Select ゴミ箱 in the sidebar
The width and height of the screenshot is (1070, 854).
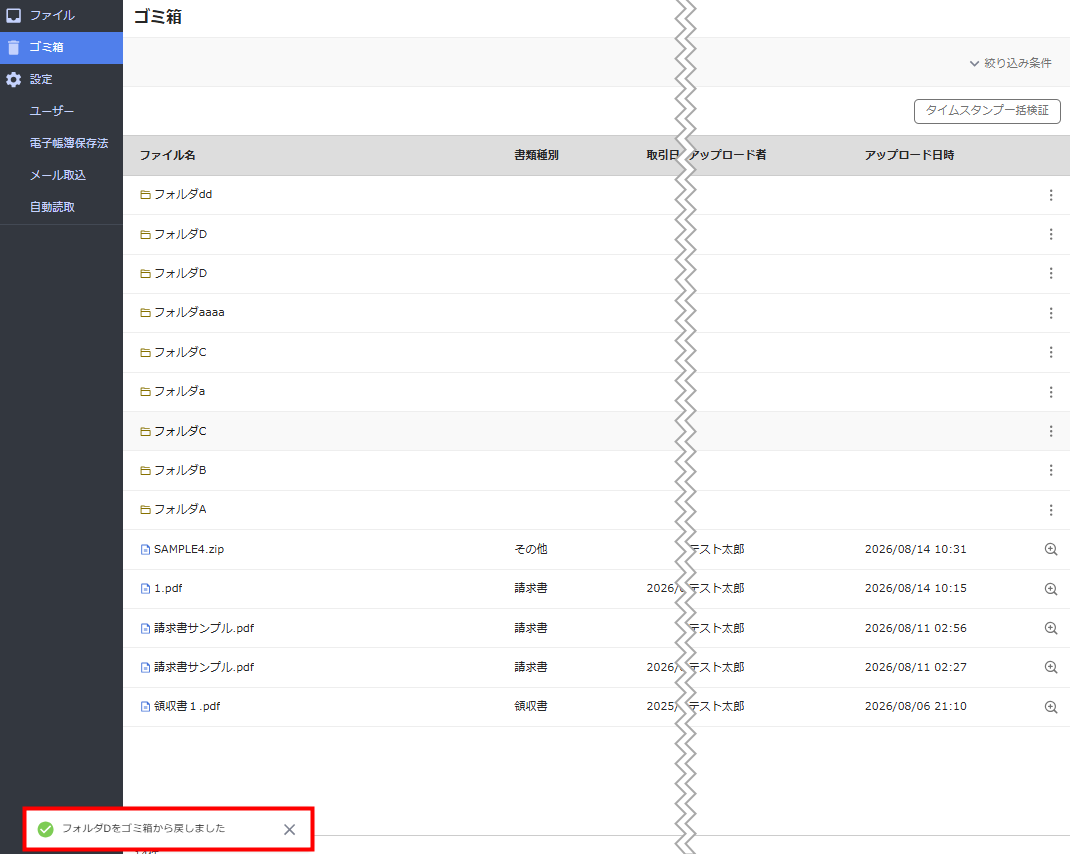pos(61,47)
